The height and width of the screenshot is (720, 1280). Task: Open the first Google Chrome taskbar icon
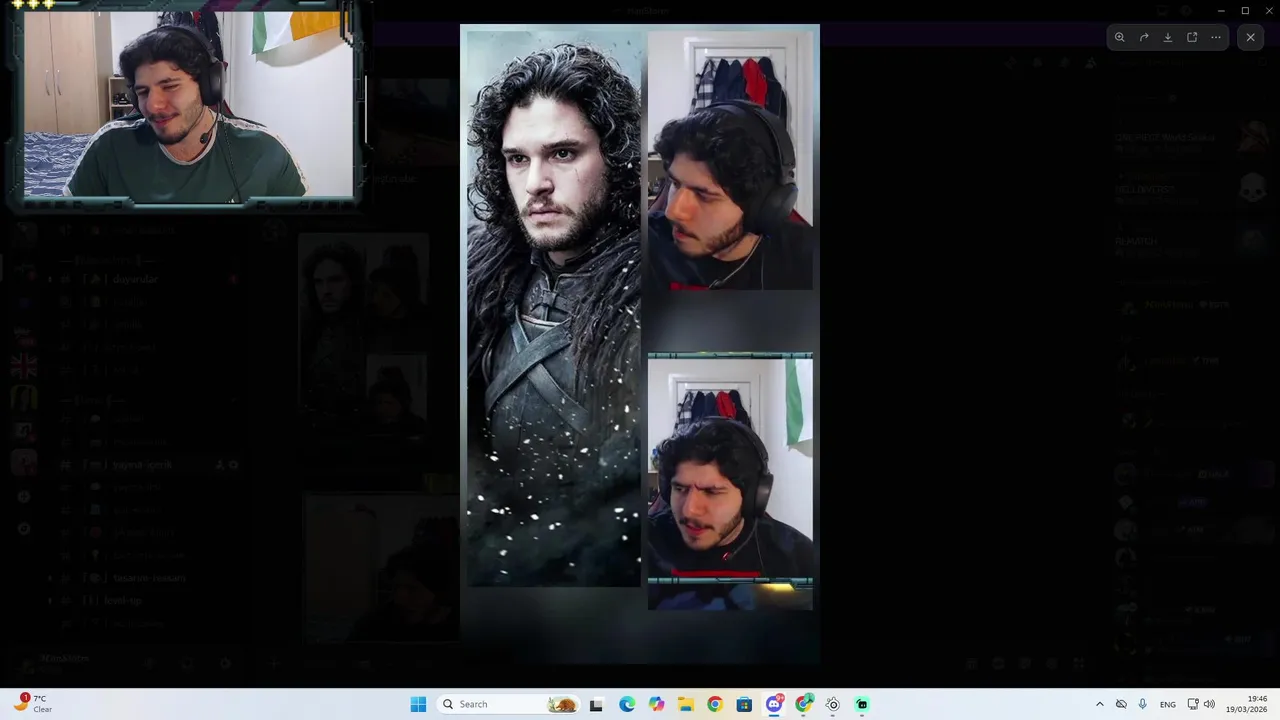[714, 704]
